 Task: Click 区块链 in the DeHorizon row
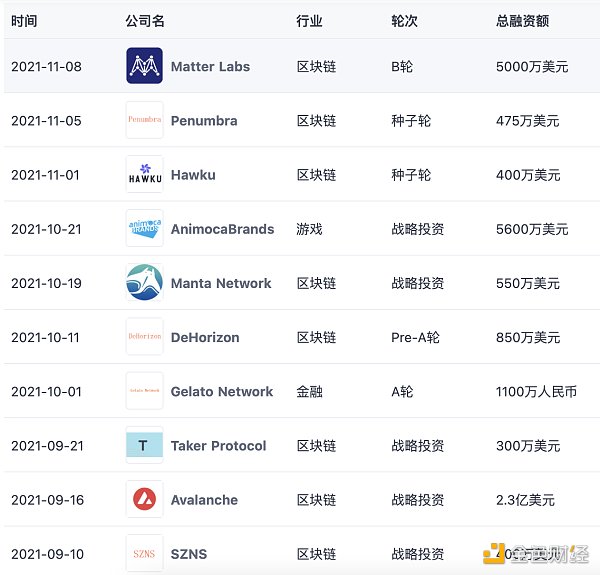tap(316, 337)
